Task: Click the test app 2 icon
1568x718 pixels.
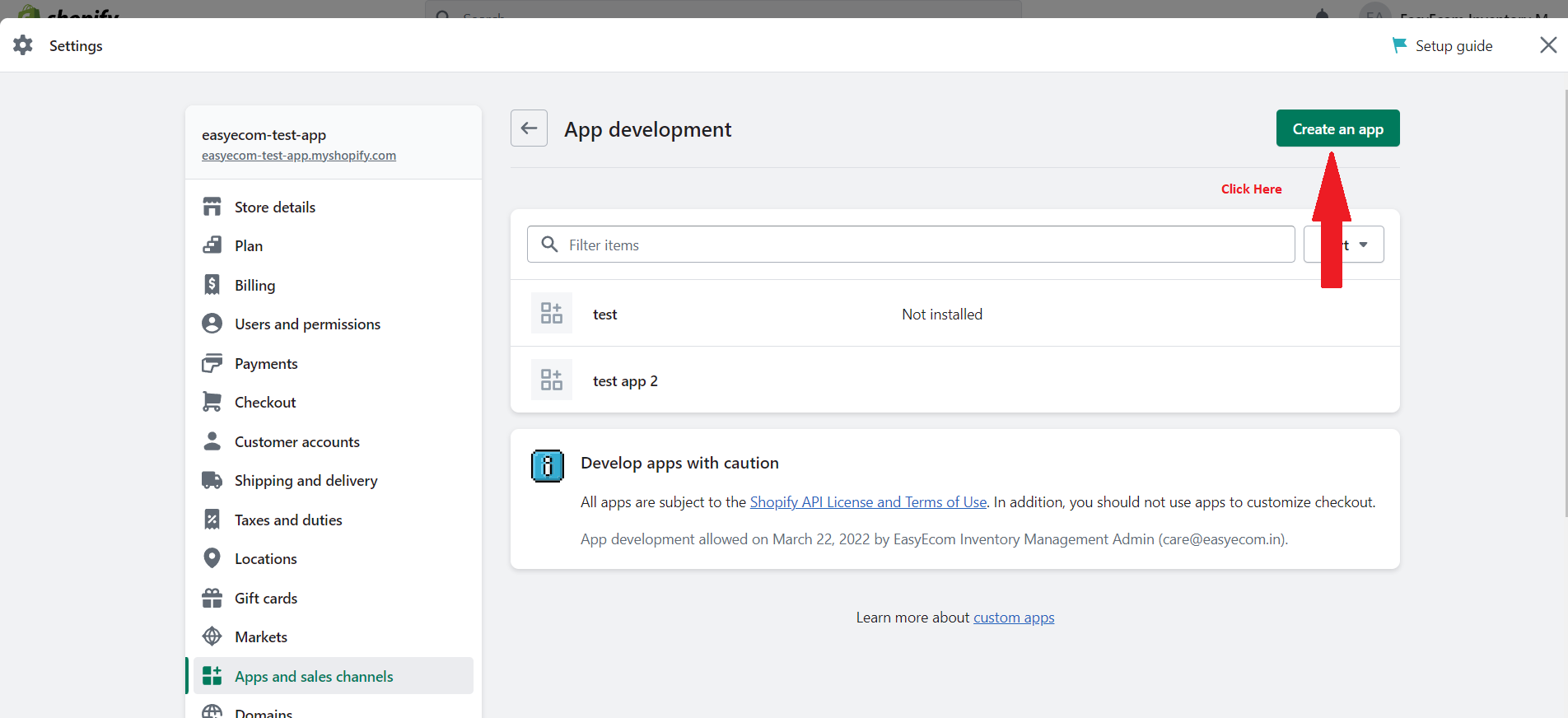Action: coord(551,380)
